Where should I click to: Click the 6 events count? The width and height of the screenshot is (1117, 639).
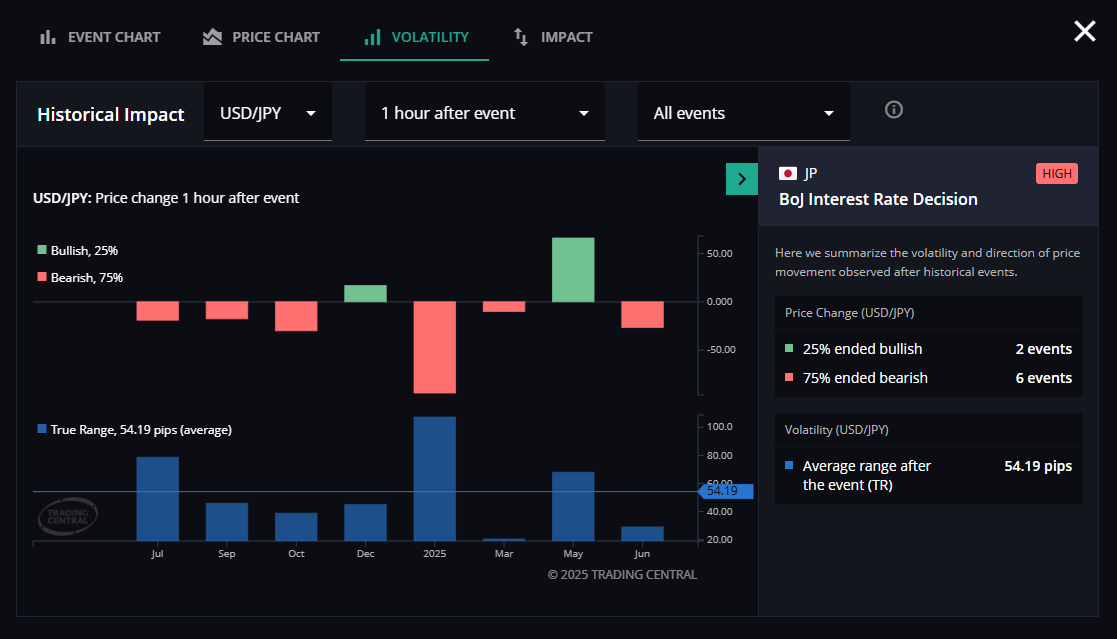pos(1044,378)
